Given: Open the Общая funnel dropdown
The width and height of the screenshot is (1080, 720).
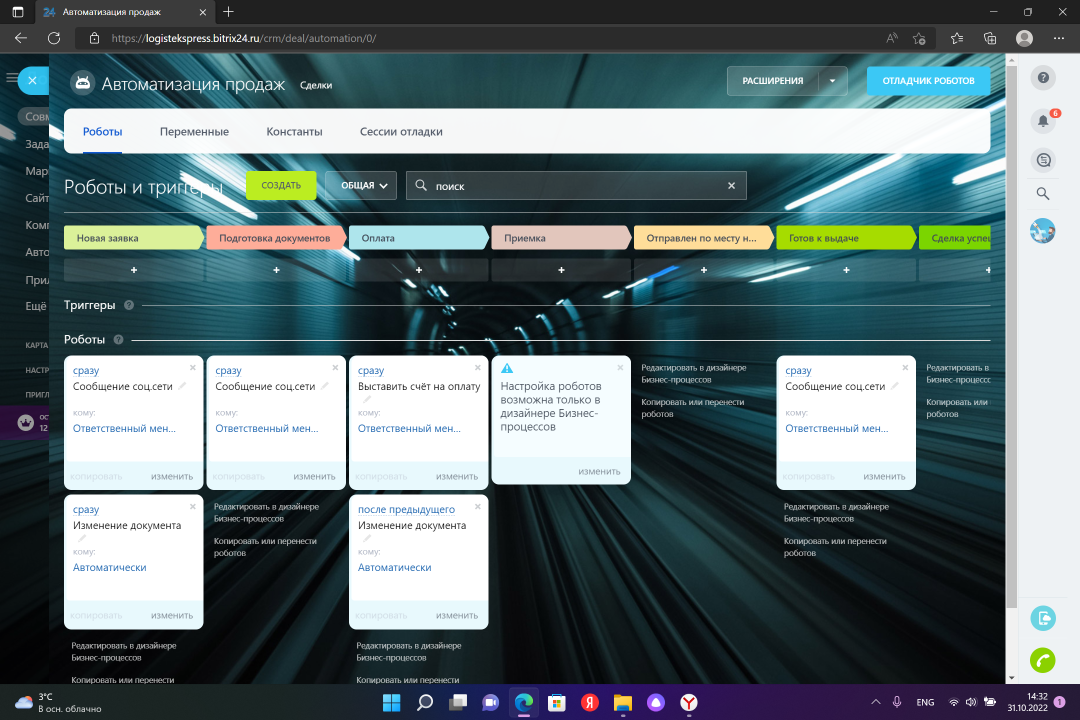Looking at the screenshot, I should (x=361, y=186).
